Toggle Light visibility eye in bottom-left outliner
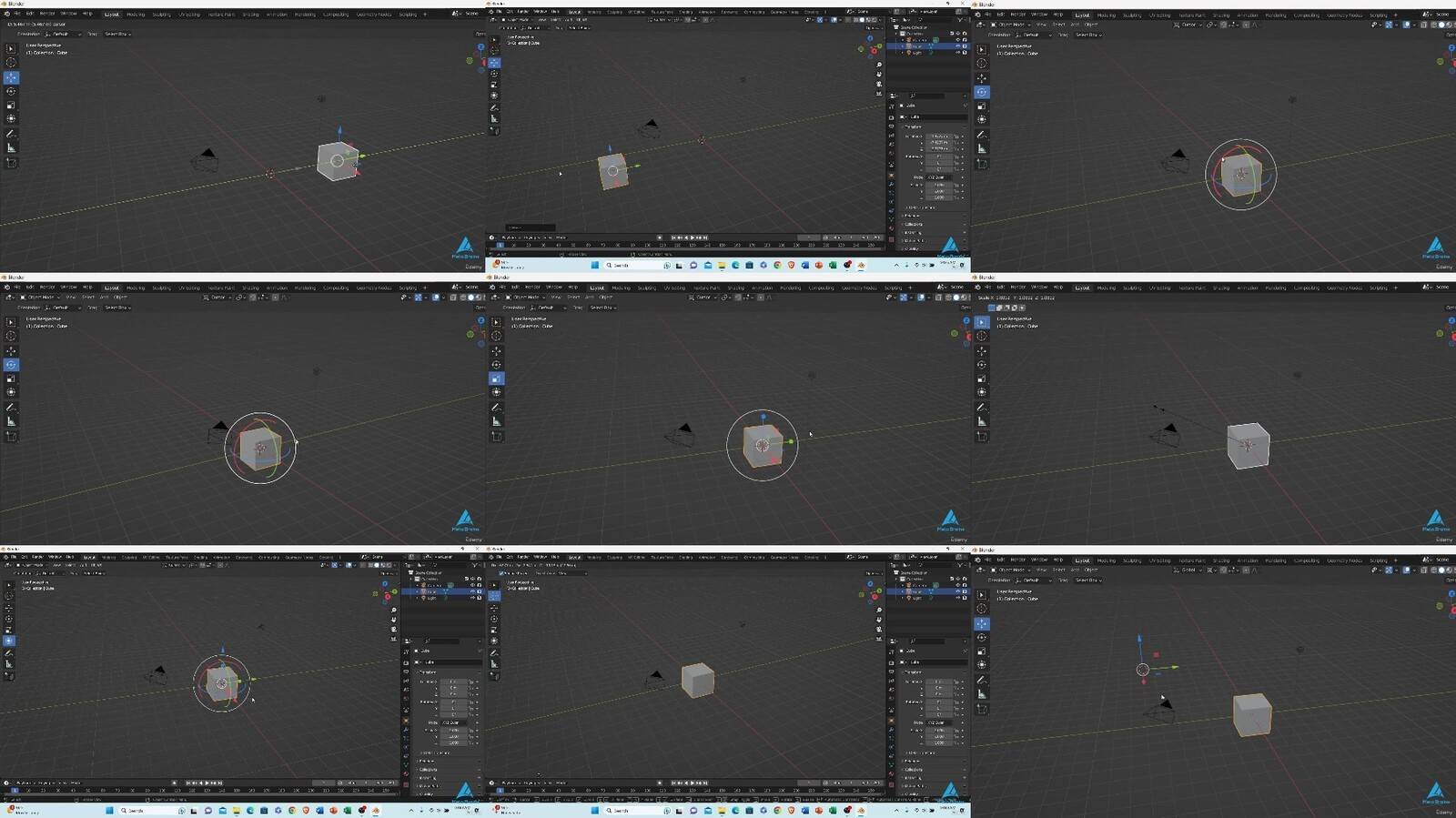1456x818 pixels. click(473, 598)
